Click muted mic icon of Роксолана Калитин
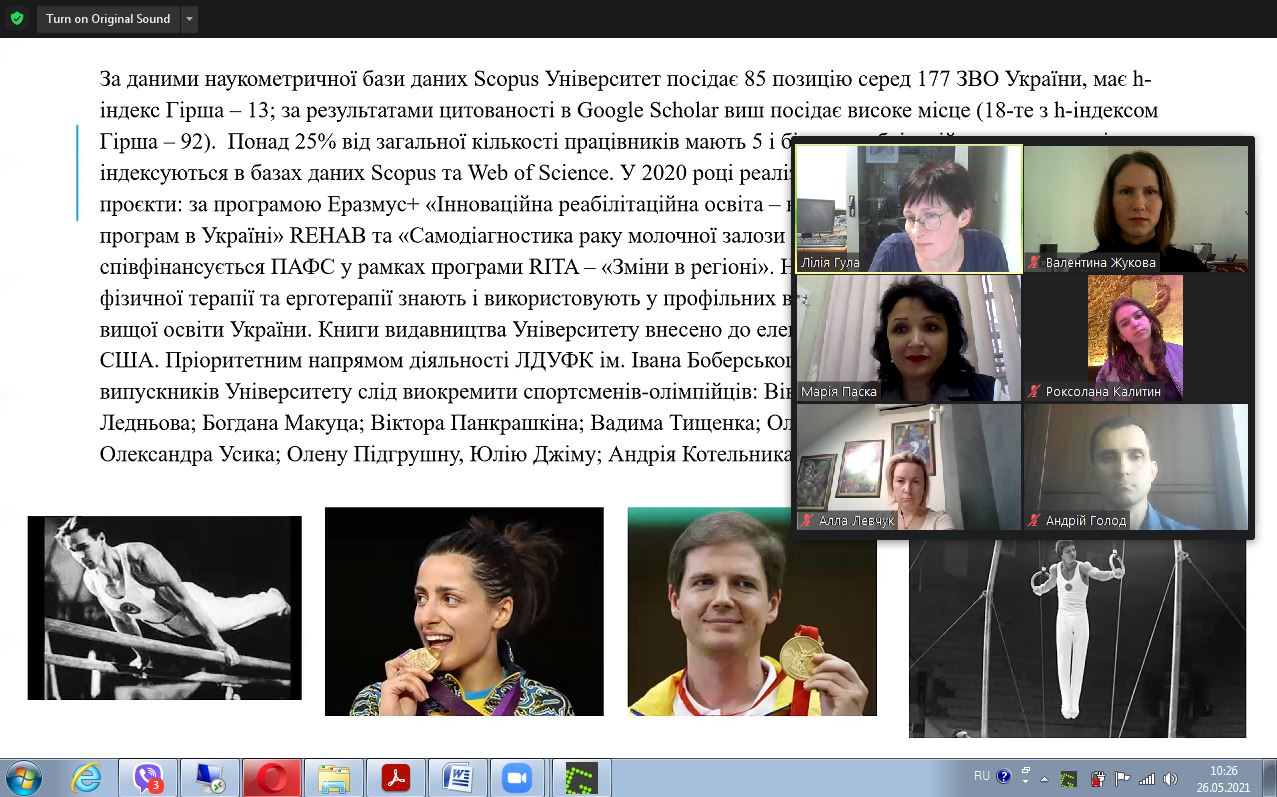 click(1035, 392)
